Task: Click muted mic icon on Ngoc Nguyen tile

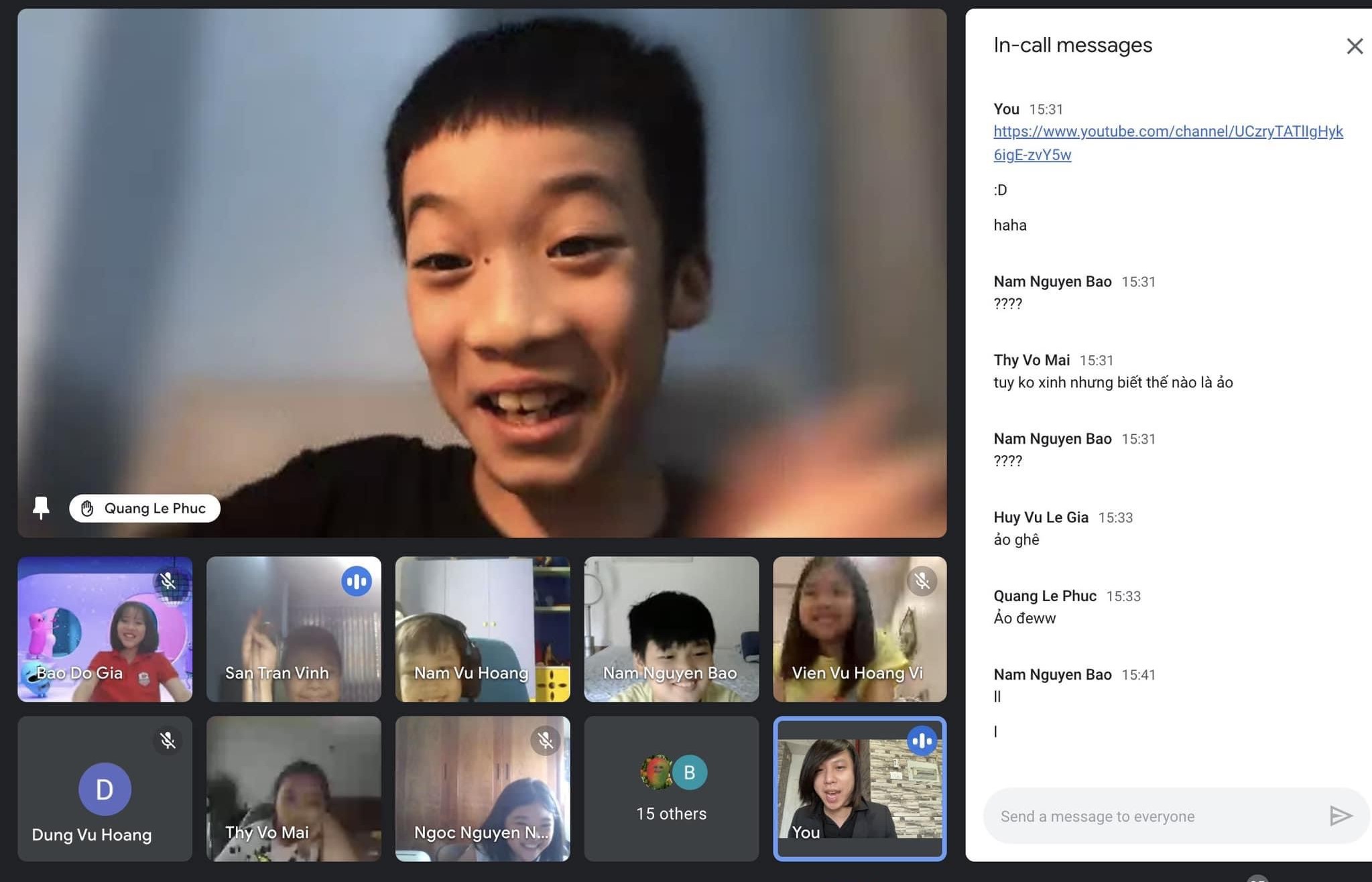Action: click(x=546, y=741)
